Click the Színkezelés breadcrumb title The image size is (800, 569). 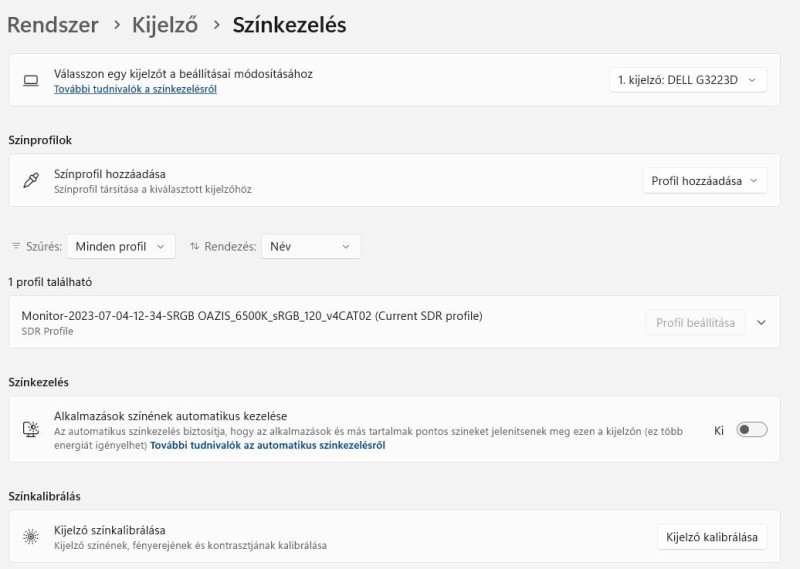(x=289, y=25)
